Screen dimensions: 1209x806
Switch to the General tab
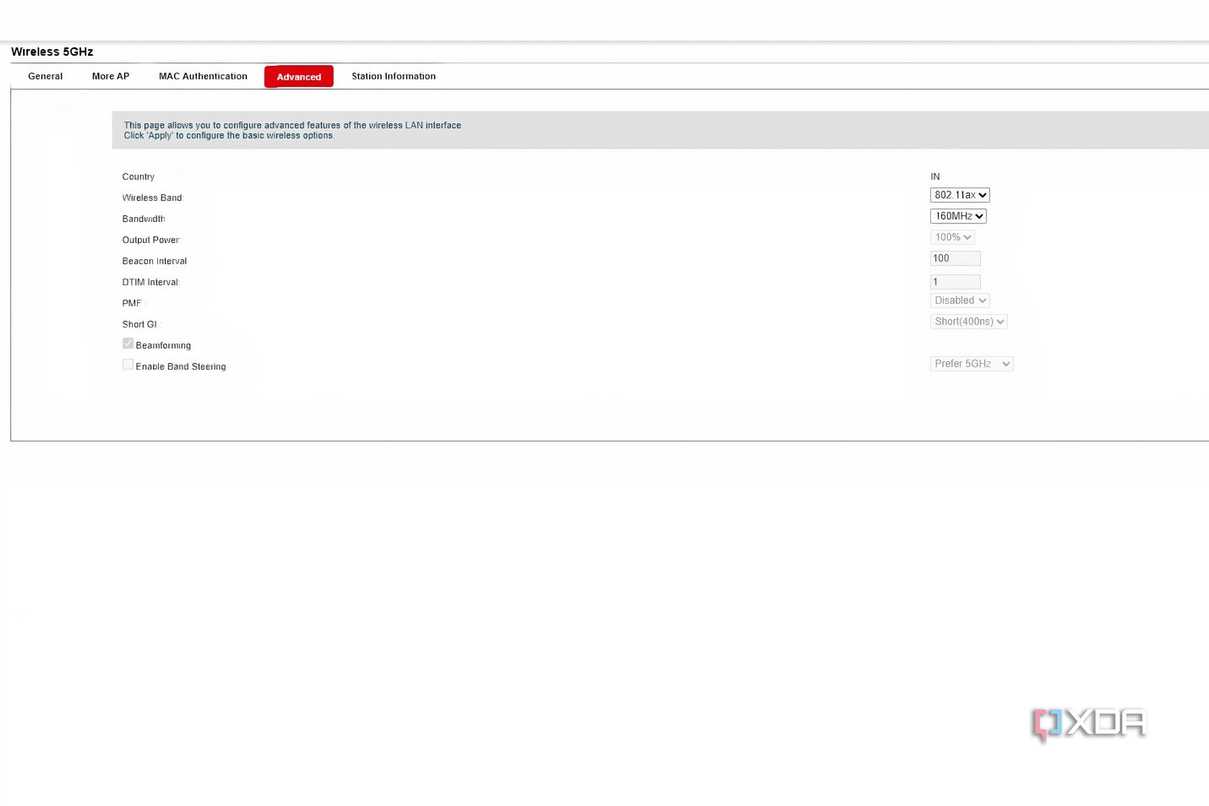click(45, 76)
